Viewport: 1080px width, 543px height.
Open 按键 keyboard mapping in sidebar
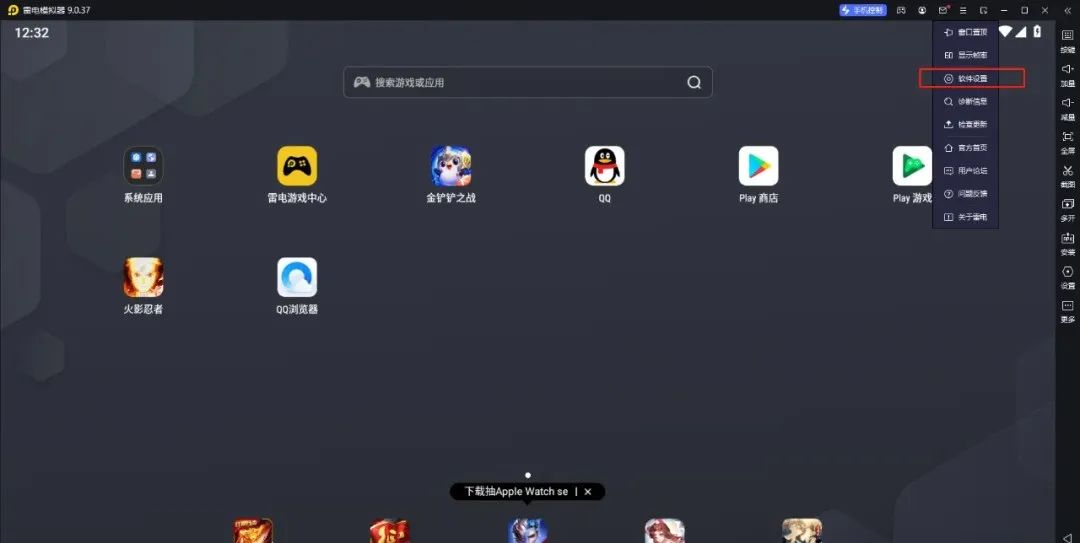(x=1068, y=41)
